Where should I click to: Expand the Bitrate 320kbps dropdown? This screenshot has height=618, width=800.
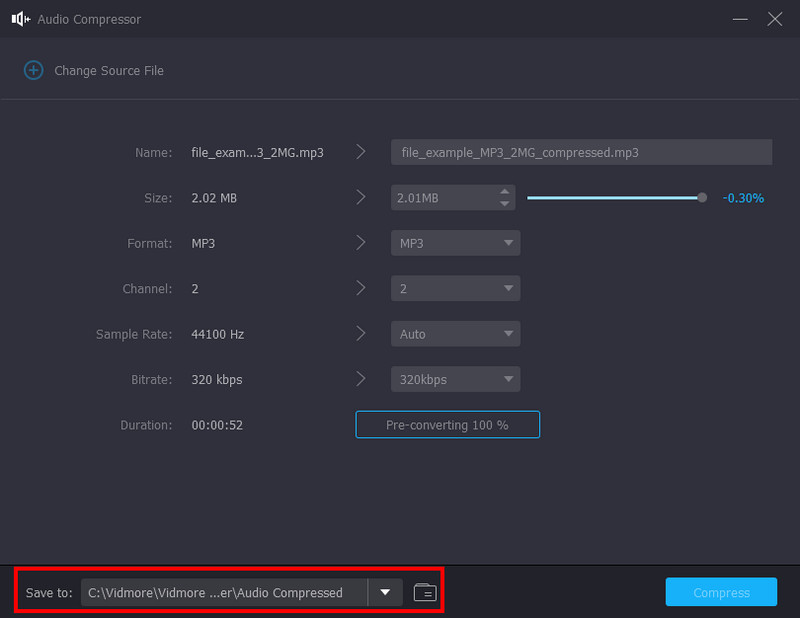pyautogui.click(x=455, y=380)
